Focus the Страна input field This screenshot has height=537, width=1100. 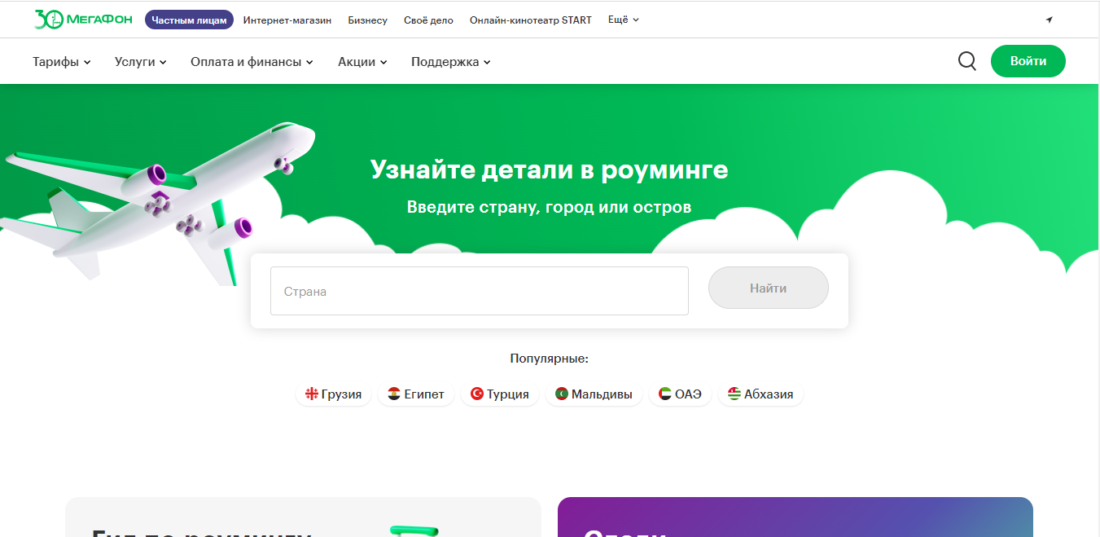(479, 291)
